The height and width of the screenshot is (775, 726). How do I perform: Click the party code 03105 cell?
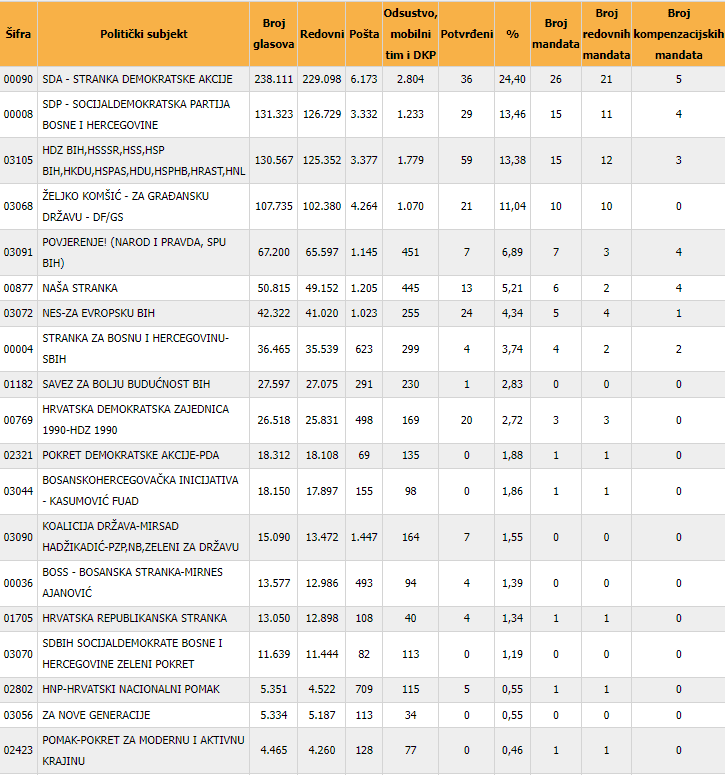pyautogui.click(x=18, y=161)
